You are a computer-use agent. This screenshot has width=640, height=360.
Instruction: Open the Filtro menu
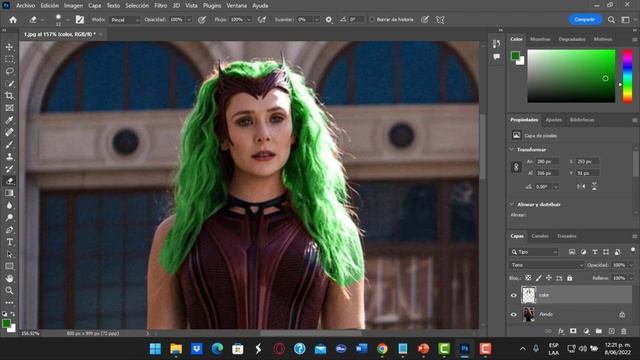(160, 6)
